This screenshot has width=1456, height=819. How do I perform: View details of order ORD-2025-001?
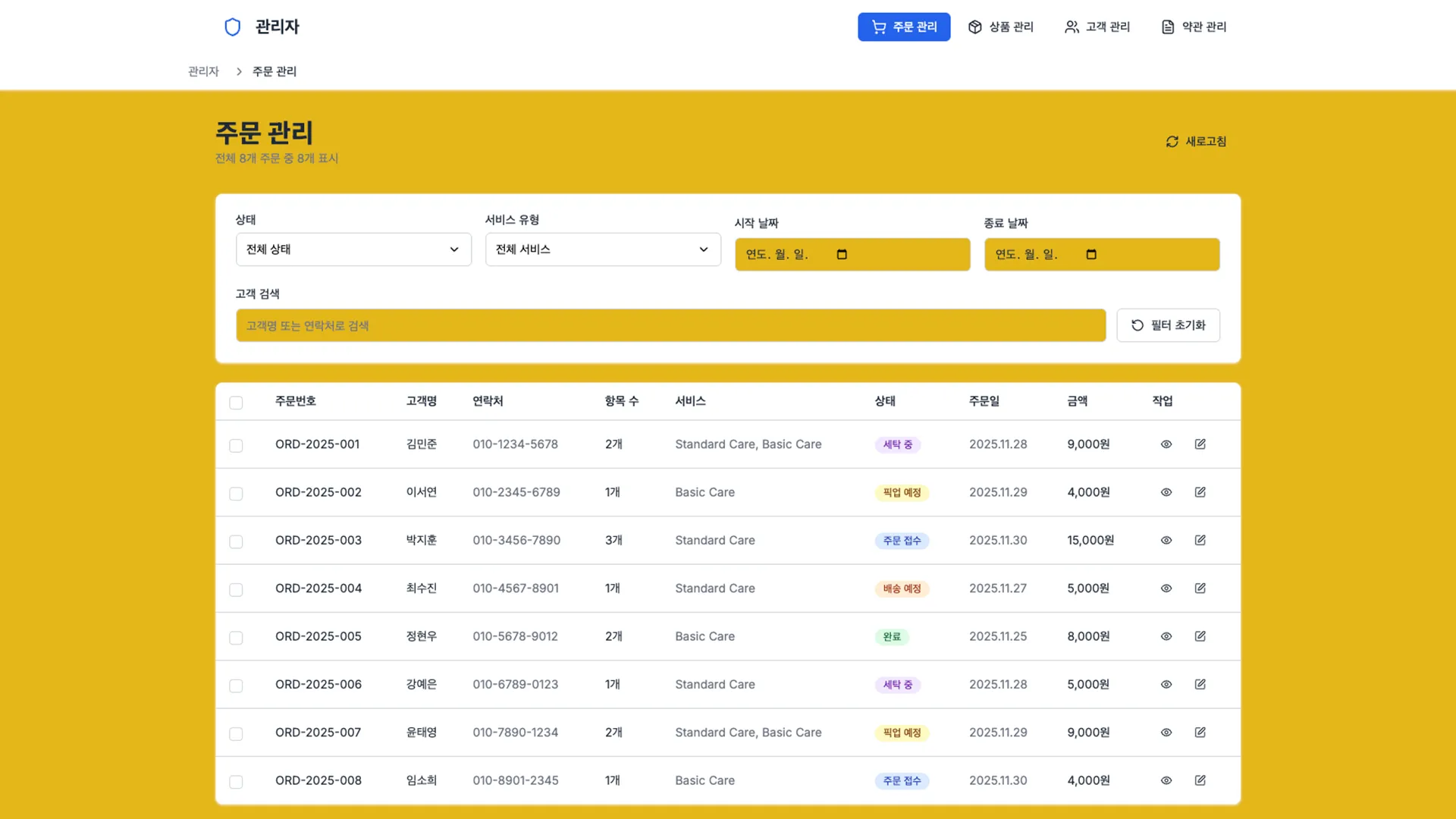1166,444
